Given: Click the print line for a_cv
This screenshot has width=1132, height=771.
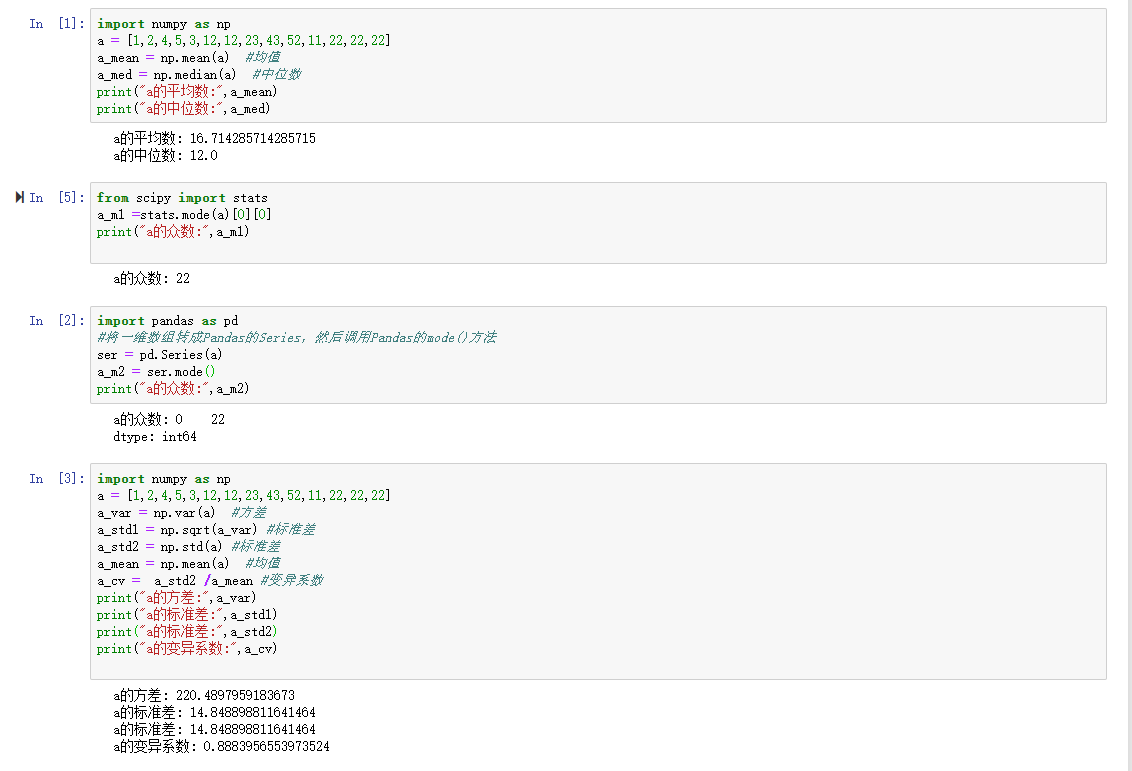Looking at the screenshot, I should pos(187,648).
